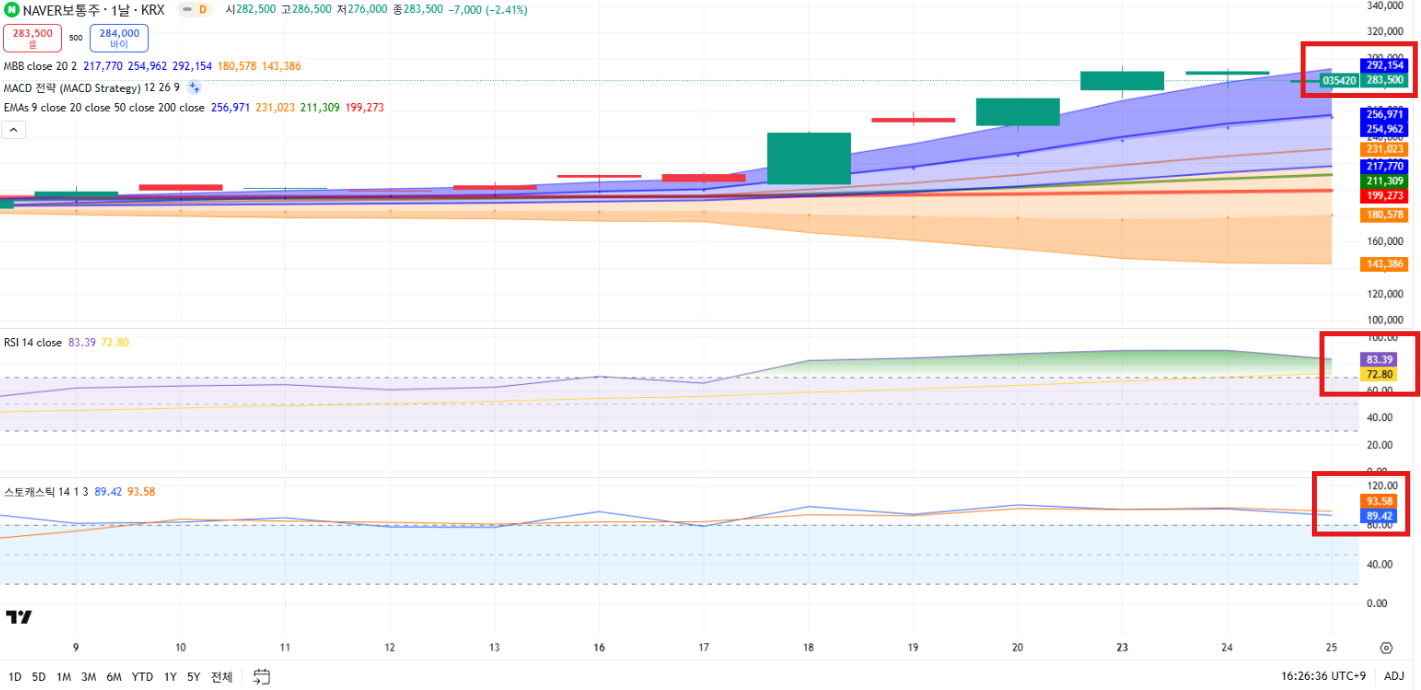Select the 5D date range

click(38, 677)
